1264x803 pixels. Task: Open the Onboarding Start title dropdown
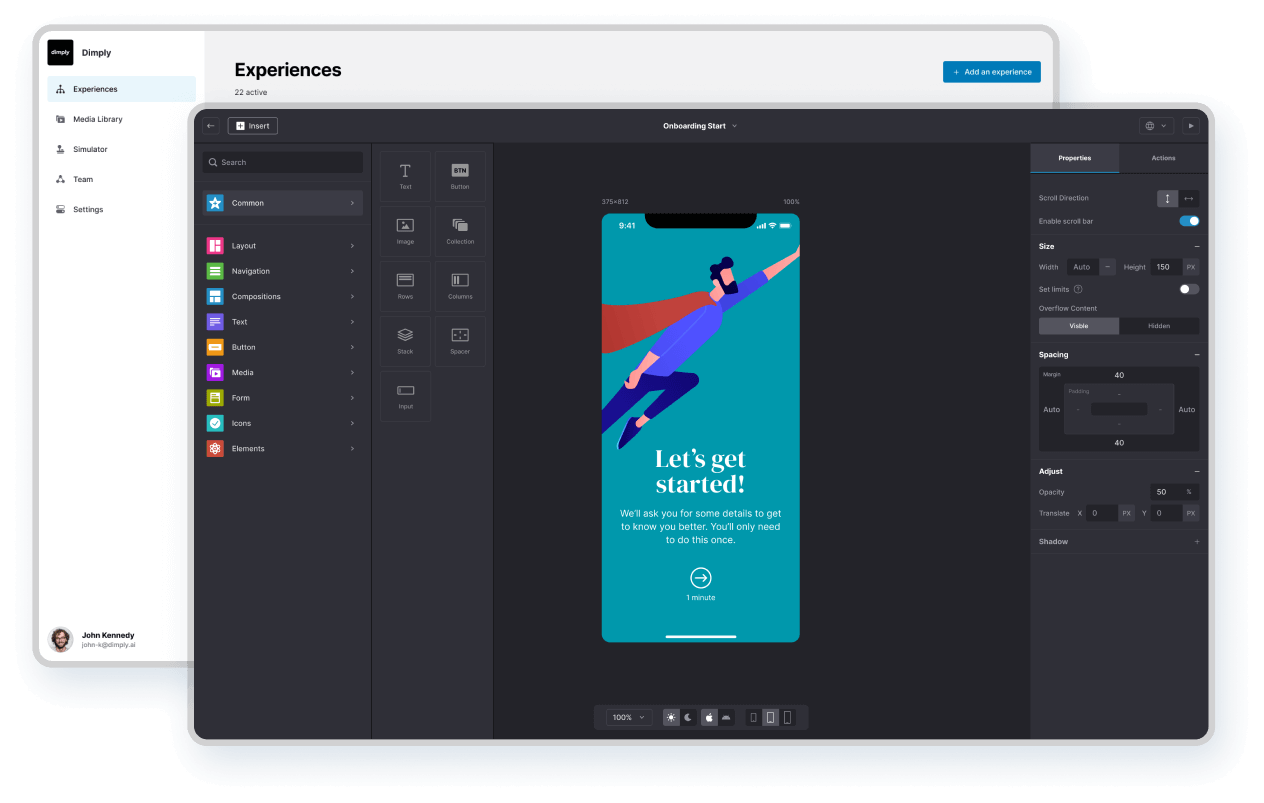[x=700, y=126]
